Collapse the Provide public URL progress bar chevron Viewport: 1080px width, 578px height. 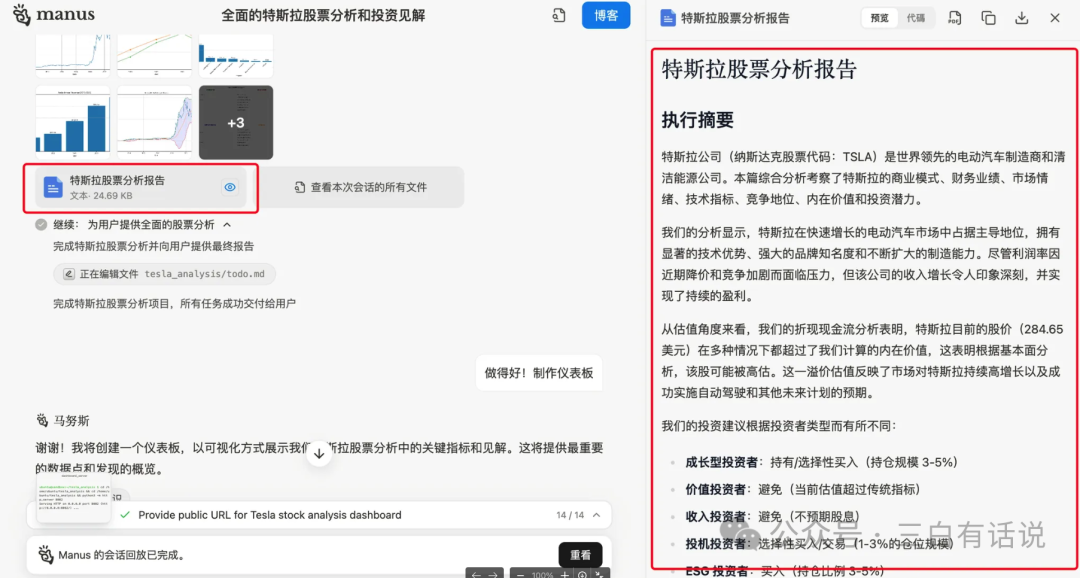click(596, 515)
